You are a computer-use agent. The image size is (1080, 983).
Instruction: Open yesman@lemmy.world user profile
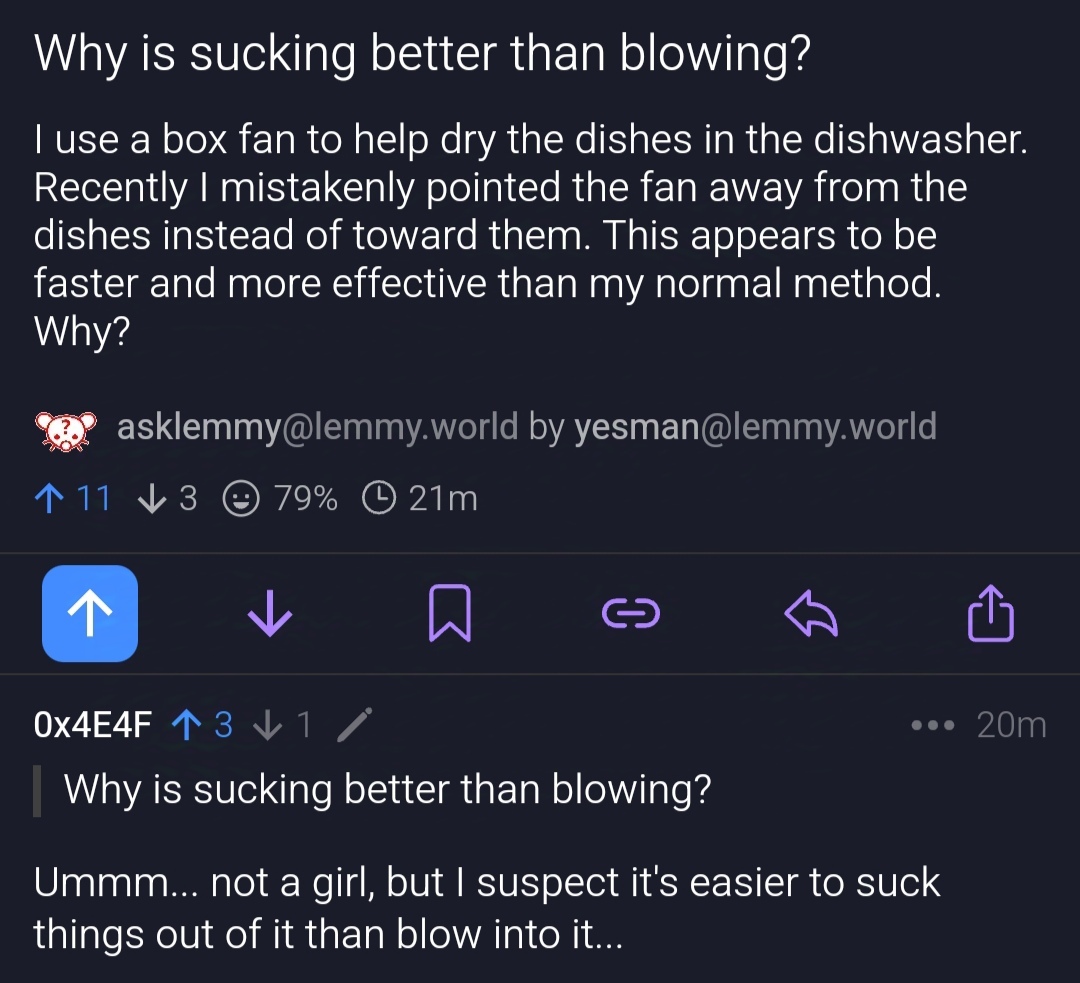[x=756, y=426]
